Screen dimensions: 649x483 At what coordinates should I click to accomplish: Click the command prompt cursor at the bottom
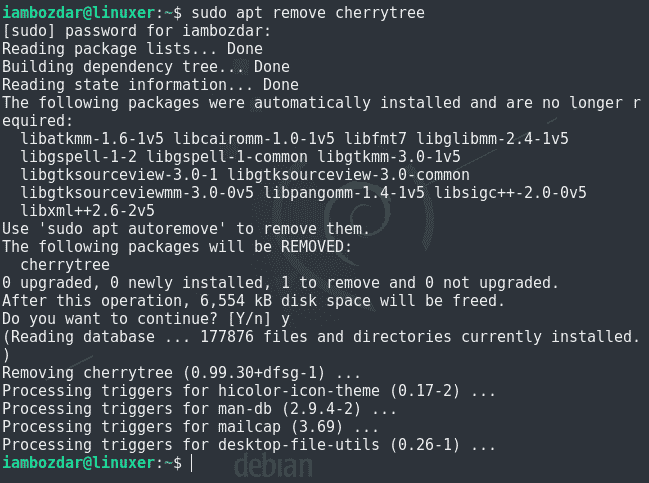pyautogui.click(x=192, y=463)
